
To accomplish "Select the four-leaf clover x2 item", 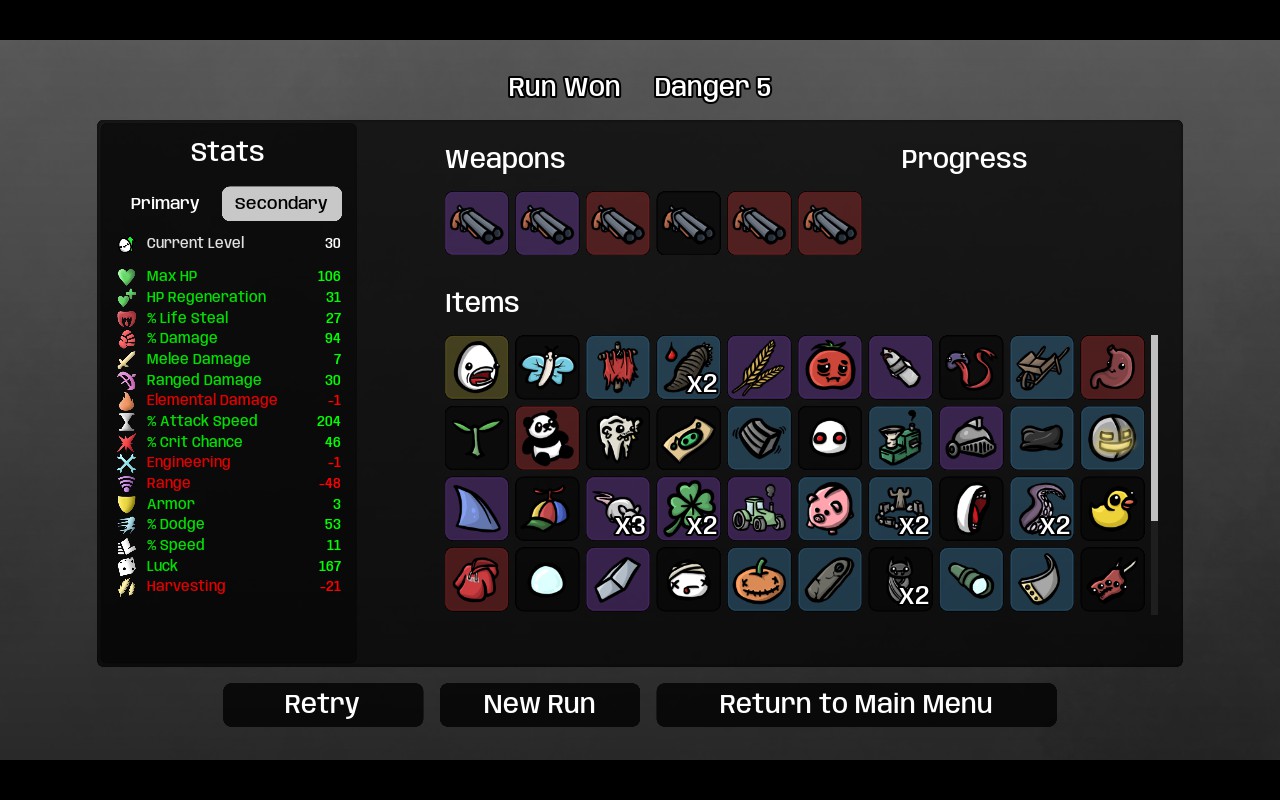I will coord(689,509).
